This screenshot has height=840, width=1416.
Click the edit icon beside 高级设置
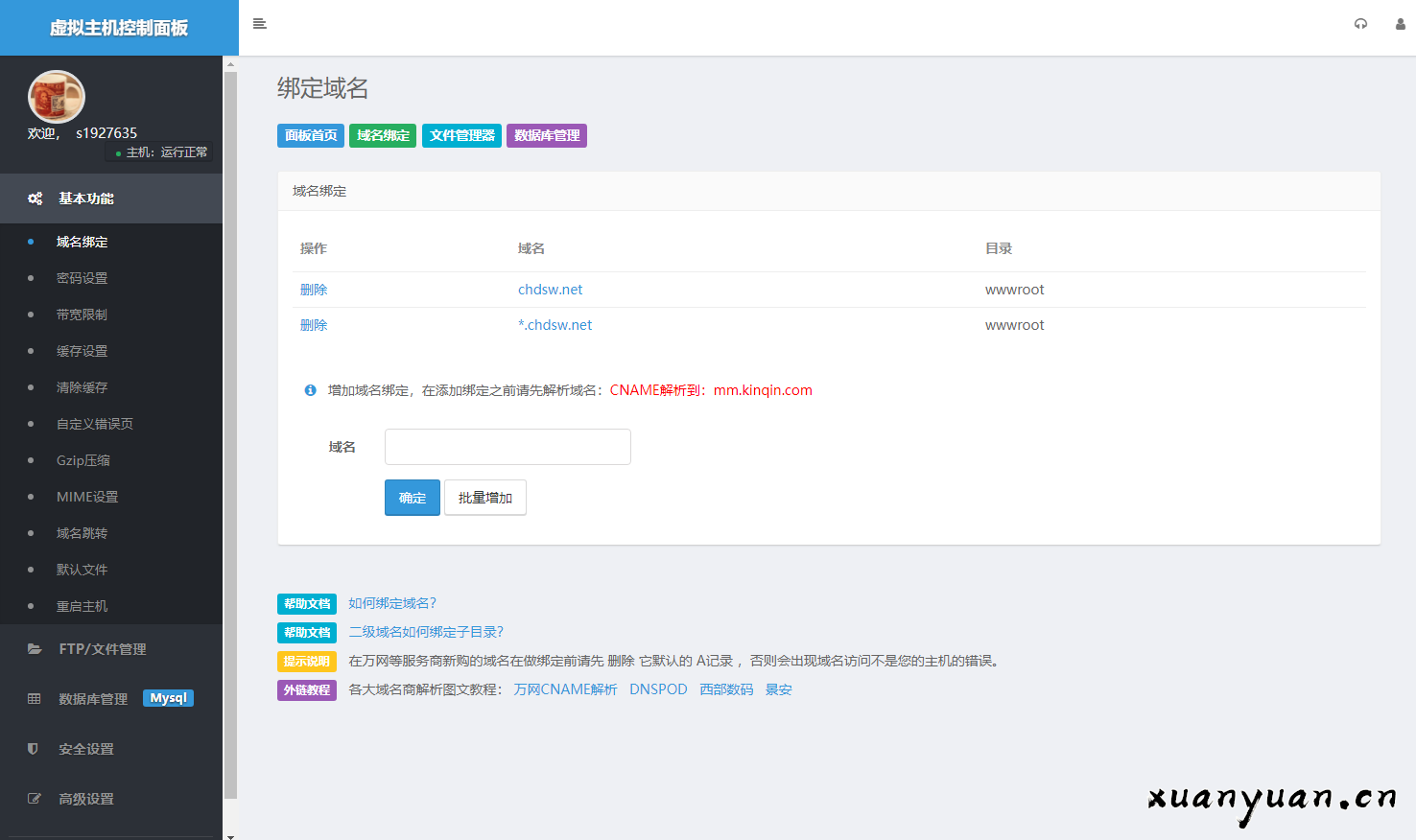click(x=35, y=799)
